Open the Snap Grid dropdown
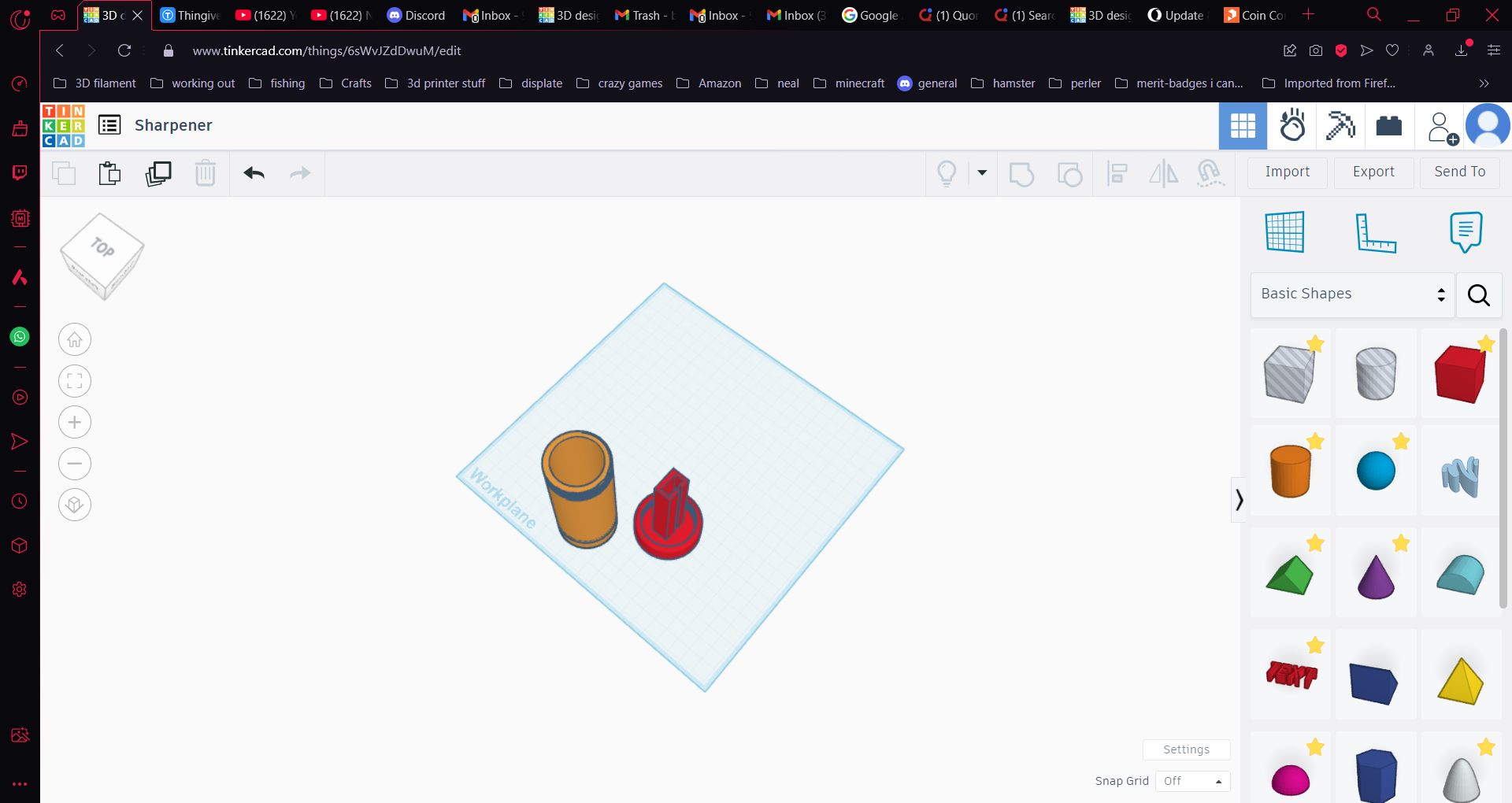The width and height of the screenshot is (1512, 803). pos(1193,781)
